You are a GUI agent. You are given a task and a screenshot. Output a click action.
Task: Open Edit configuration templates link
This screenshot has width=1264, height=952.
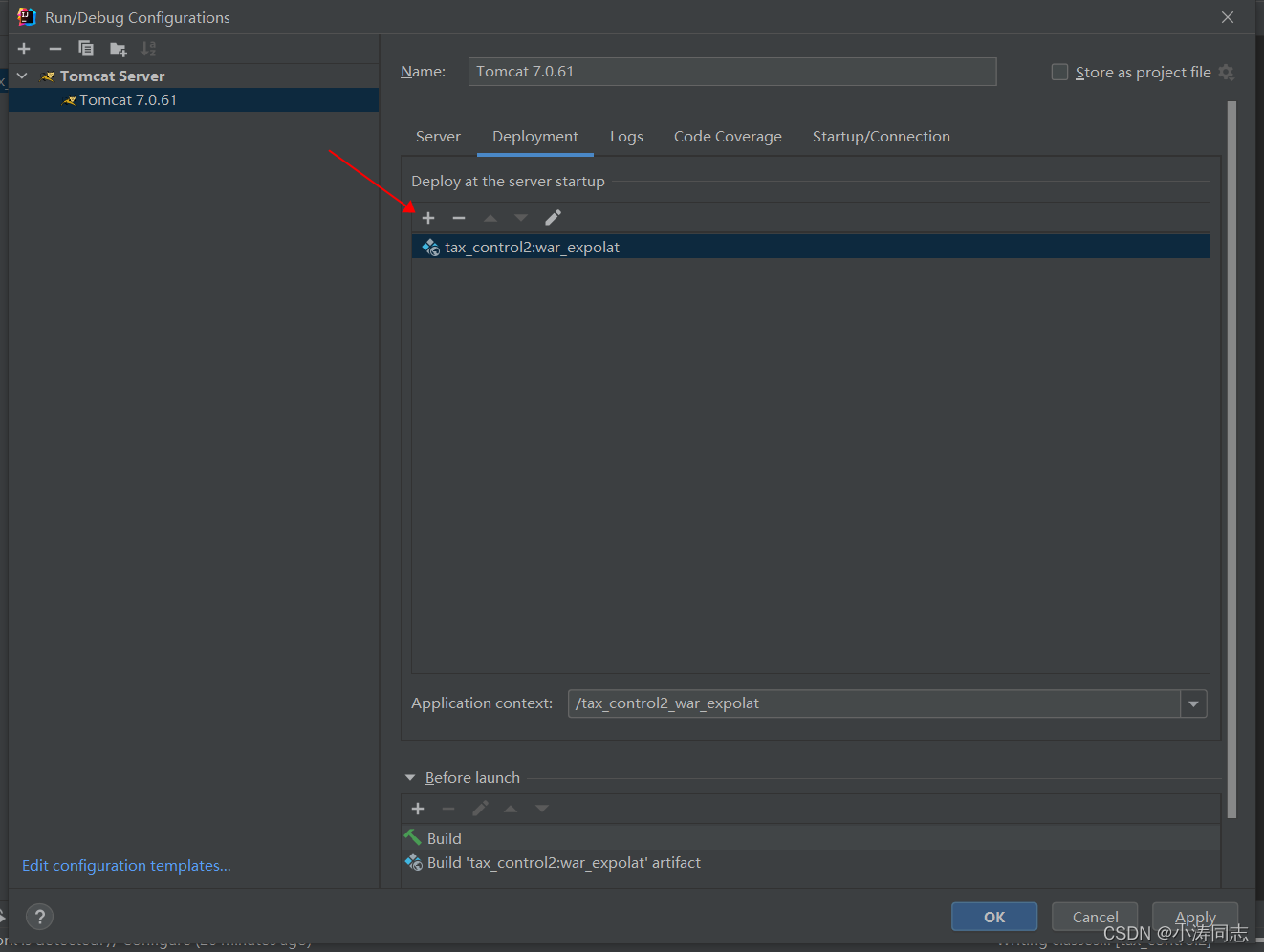coord(126,866)
